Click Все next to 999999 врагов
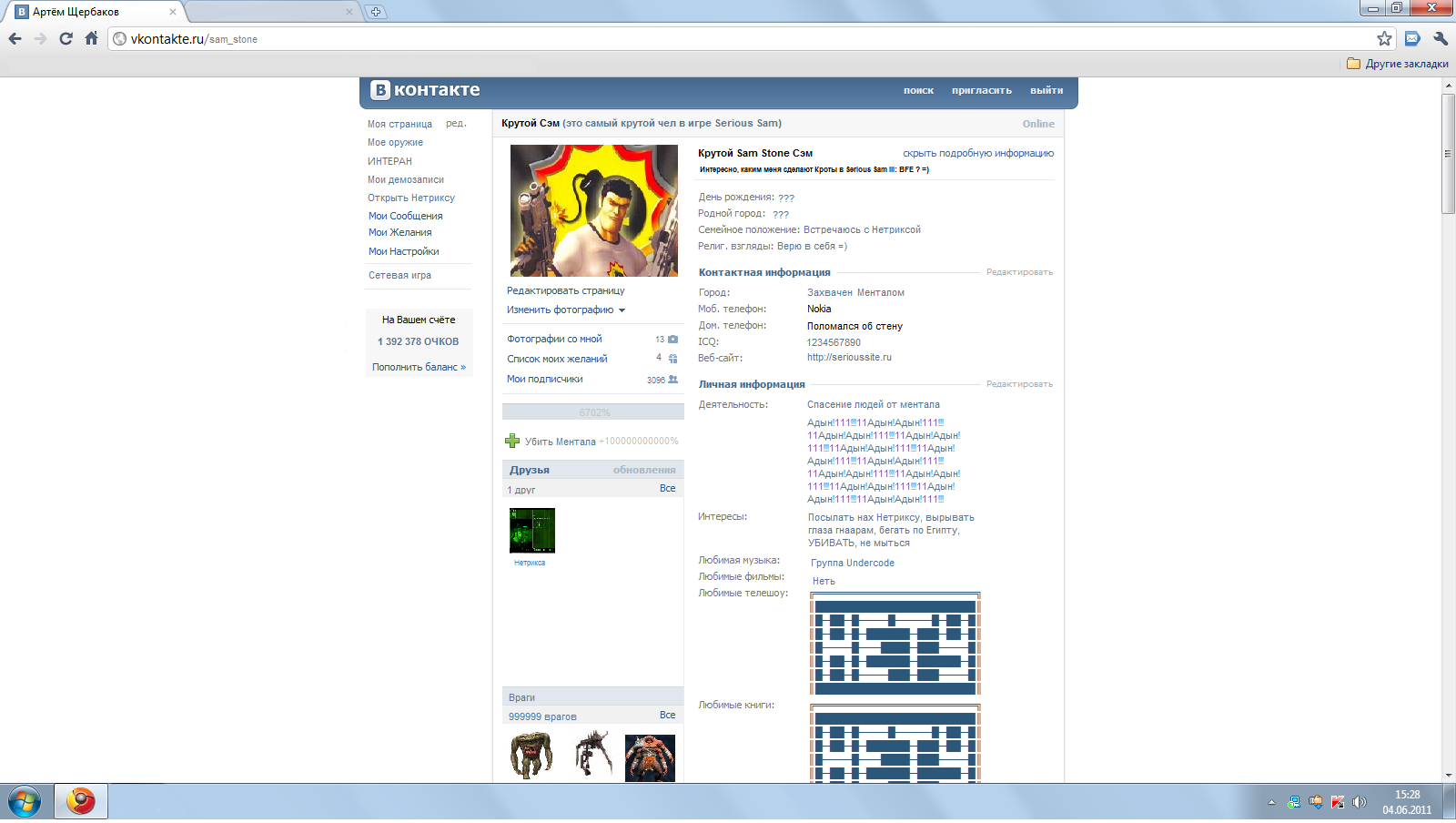Viewport: 1456px width, 823px height. [x=667, y=715]
